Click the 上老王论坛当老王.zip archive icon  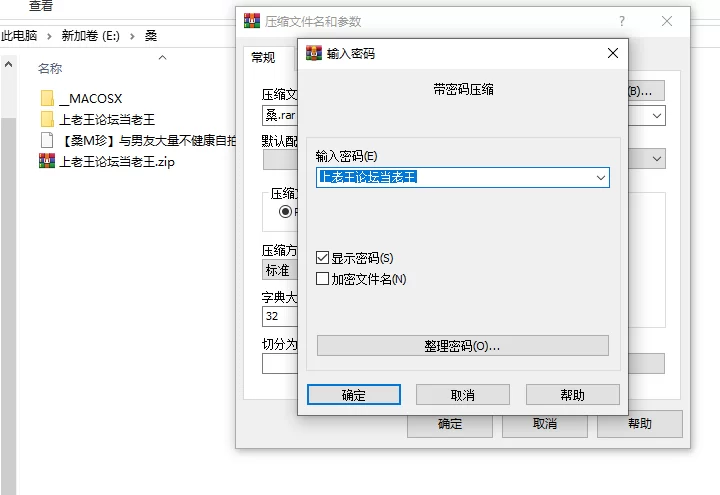coord(47,161)
